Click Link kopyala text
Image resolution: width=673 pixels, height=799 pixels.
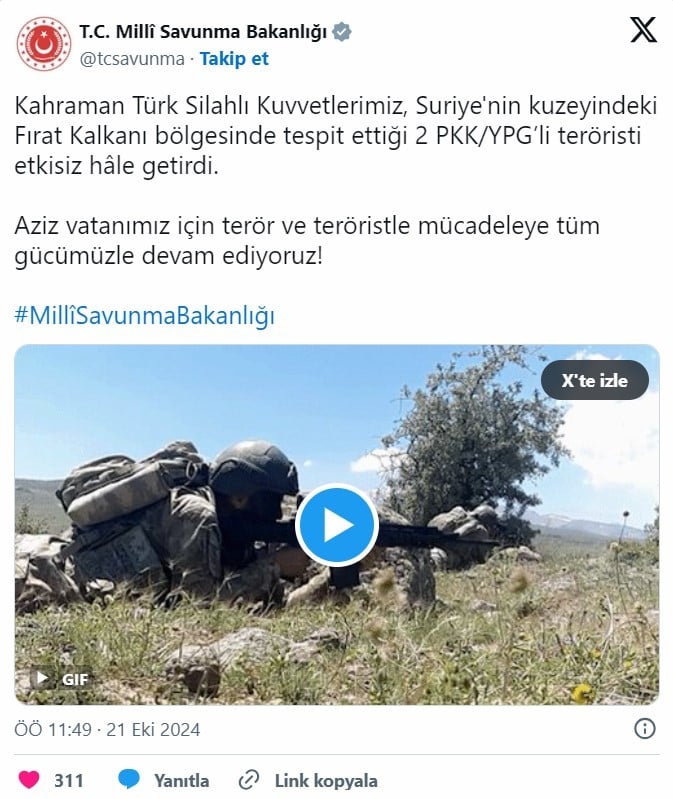tap(326, 780)
